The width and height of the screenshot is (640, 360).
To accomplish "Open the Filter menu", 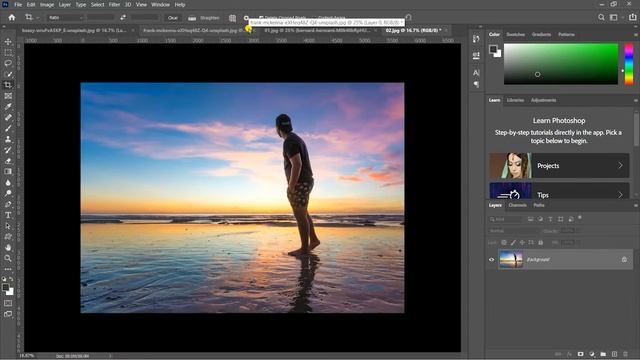I will point(114,4).
